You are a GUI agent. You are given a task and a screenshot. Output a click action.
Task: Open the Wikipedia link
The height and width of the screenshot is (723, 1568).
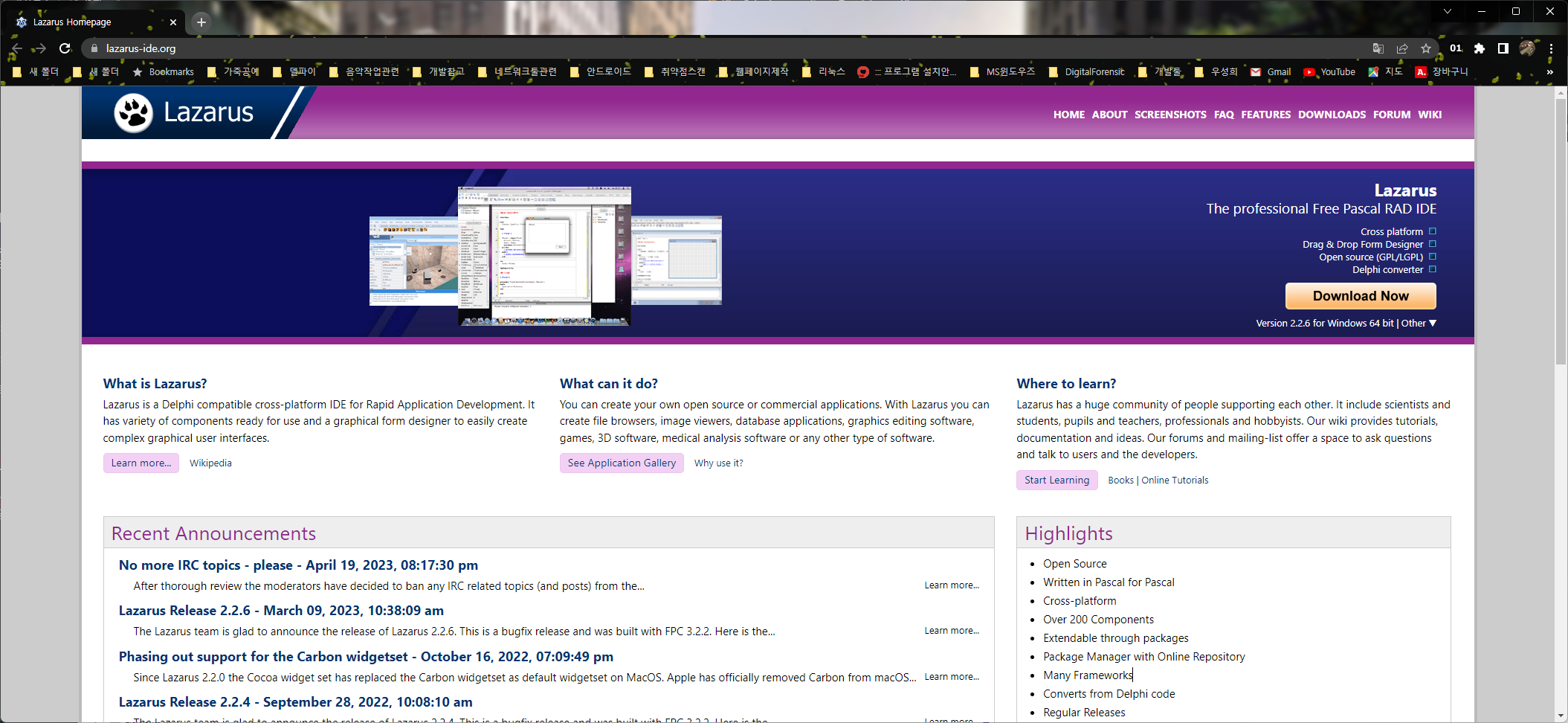210,463
